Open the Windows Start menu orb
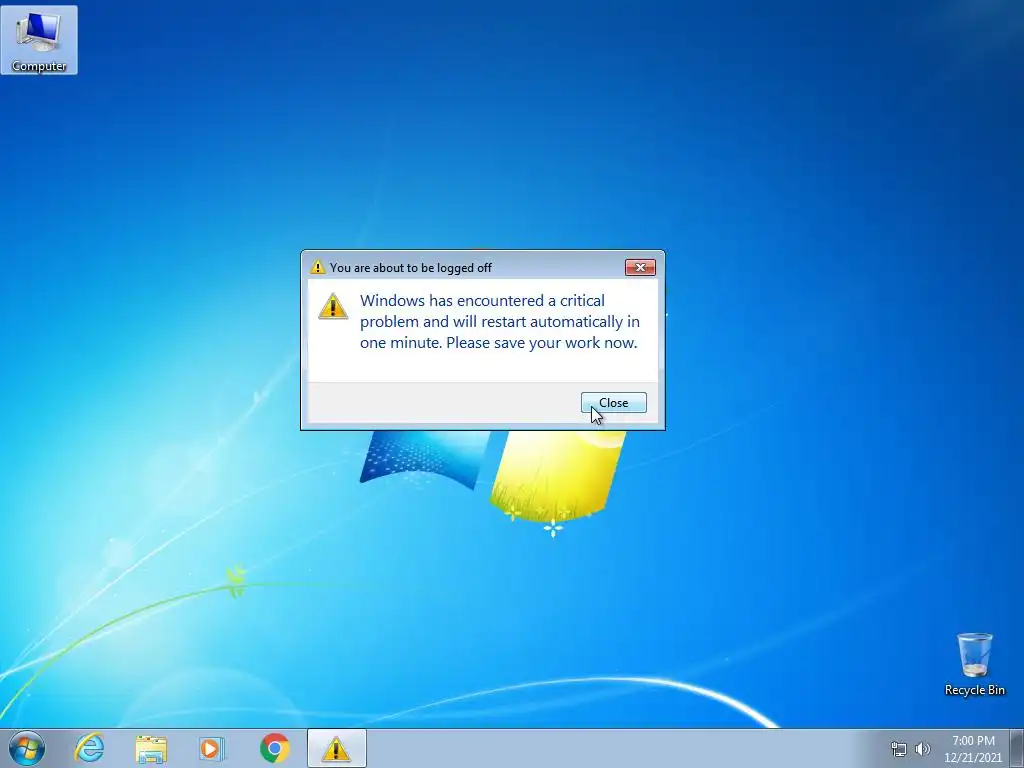Image resolution: width=1024 pixels, height=768 pixels. point(27,748)
